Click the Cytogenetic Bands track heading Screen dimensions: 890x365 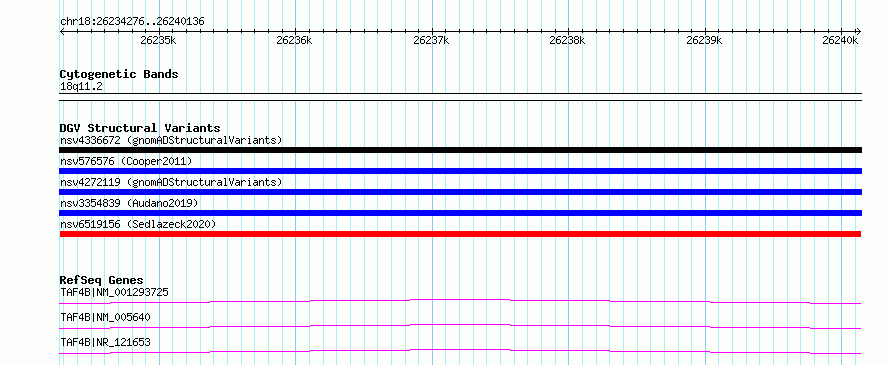pos(119,74)
